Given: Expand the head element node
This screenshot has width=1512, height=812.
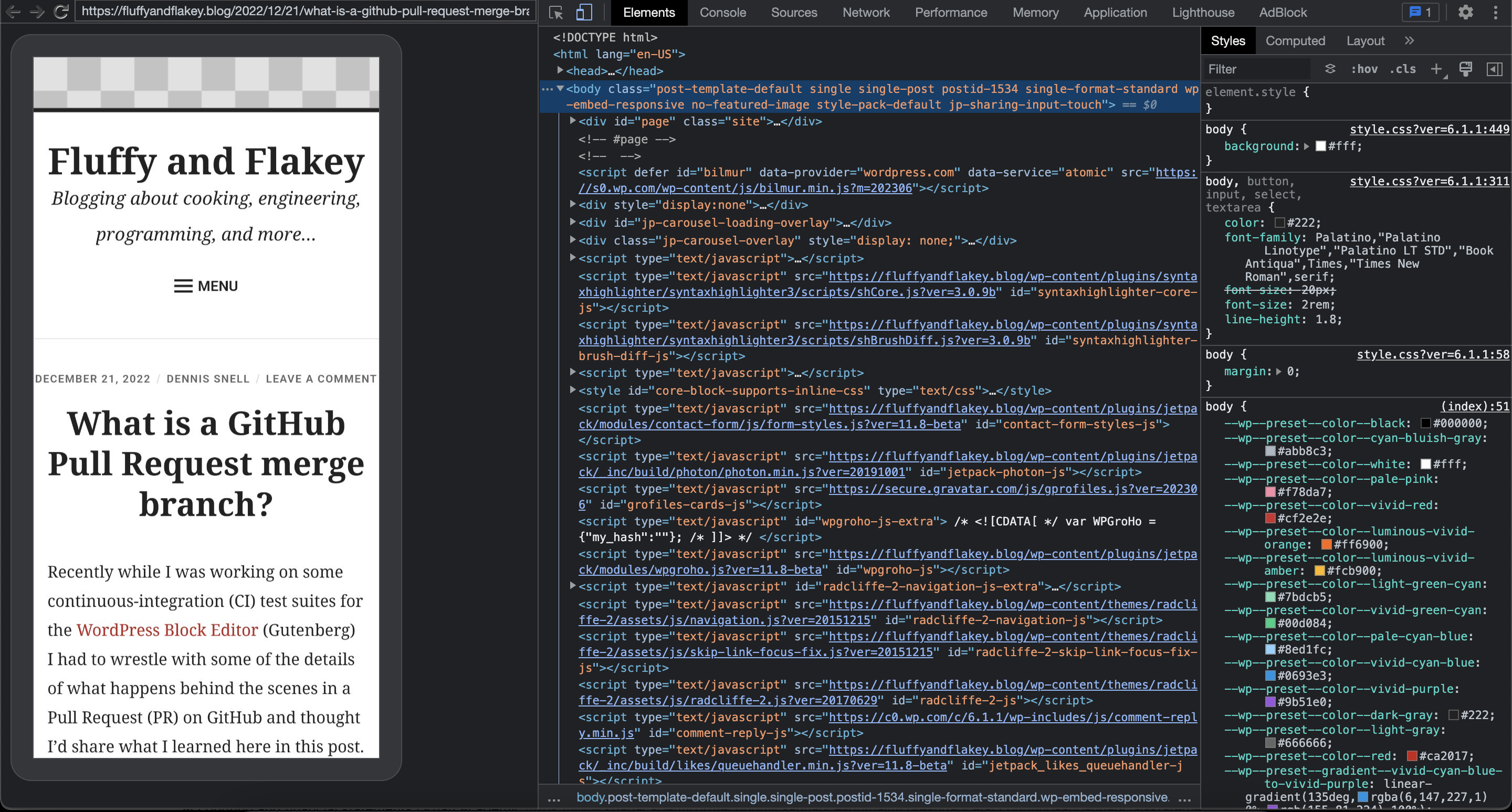Looking at the screenshot, I should [x=560, y=70].
